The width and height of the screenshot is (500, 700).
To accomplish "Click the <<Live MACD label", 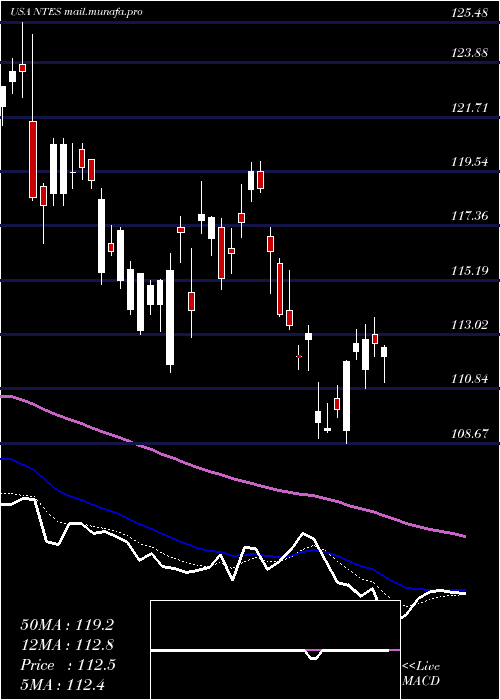I will [x=421, y=674].
